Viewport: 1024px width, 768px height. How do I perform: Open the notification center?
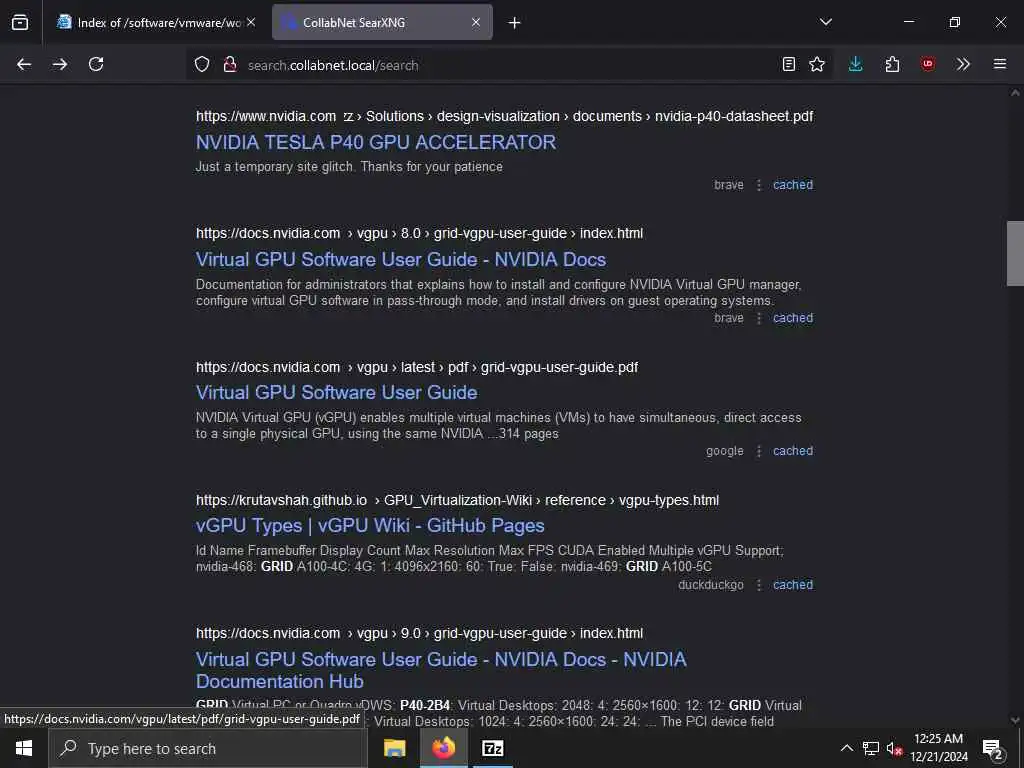993,748
